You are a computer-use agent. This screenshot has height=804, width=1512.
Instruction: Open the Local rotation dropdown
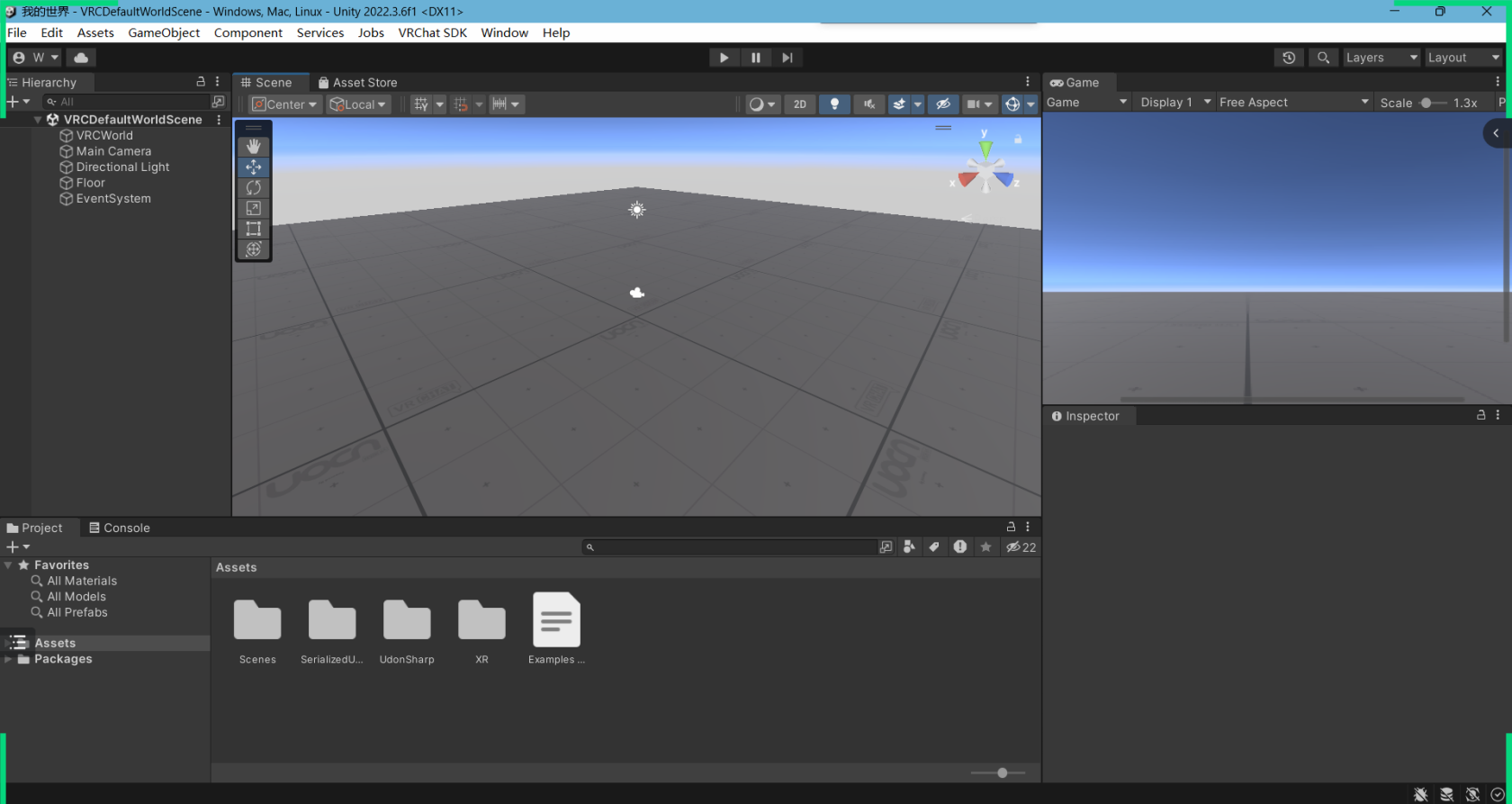tap(357, 104)
